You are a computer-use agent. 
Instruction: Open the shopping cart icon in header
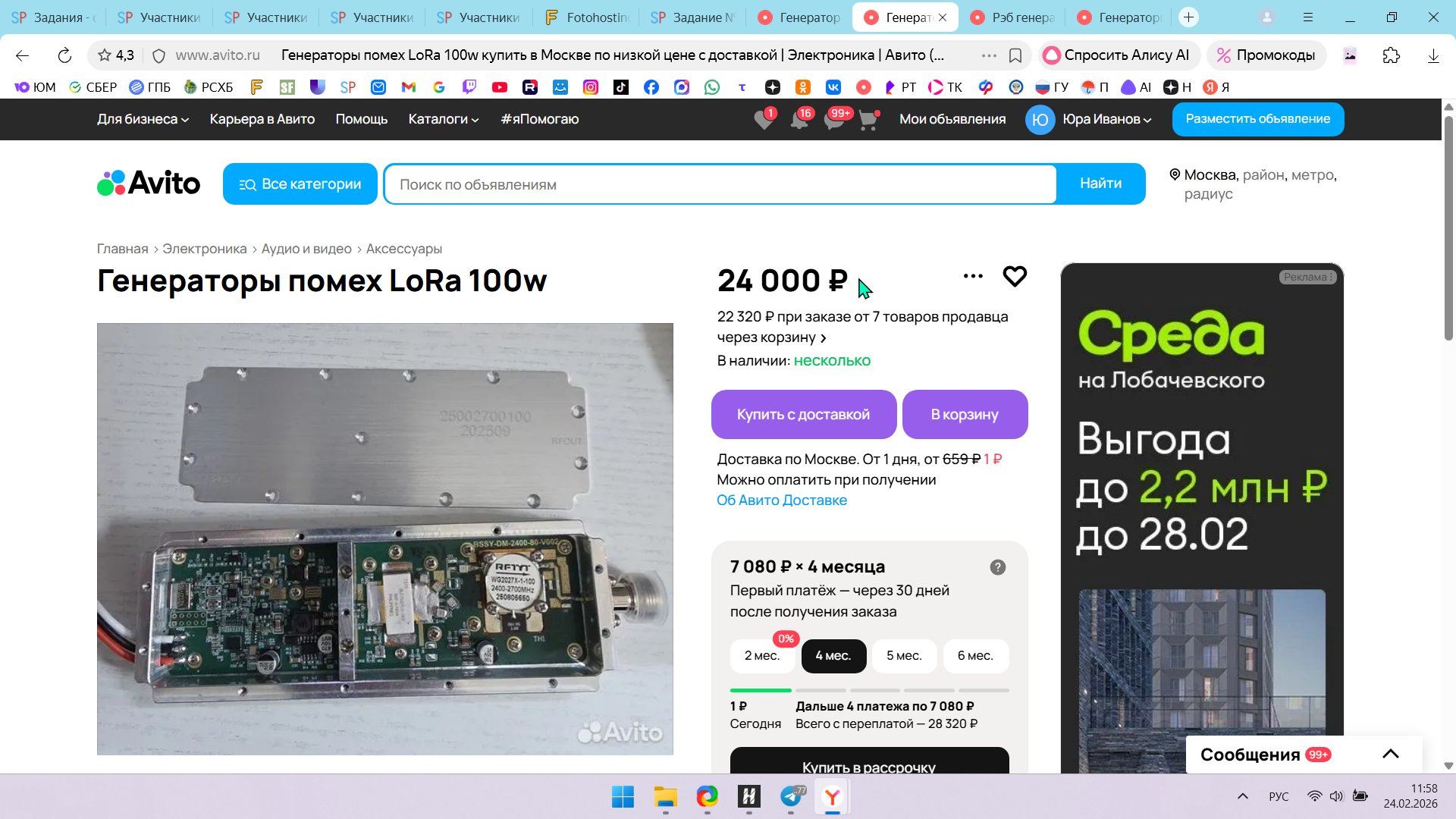(x=868, y=120)
